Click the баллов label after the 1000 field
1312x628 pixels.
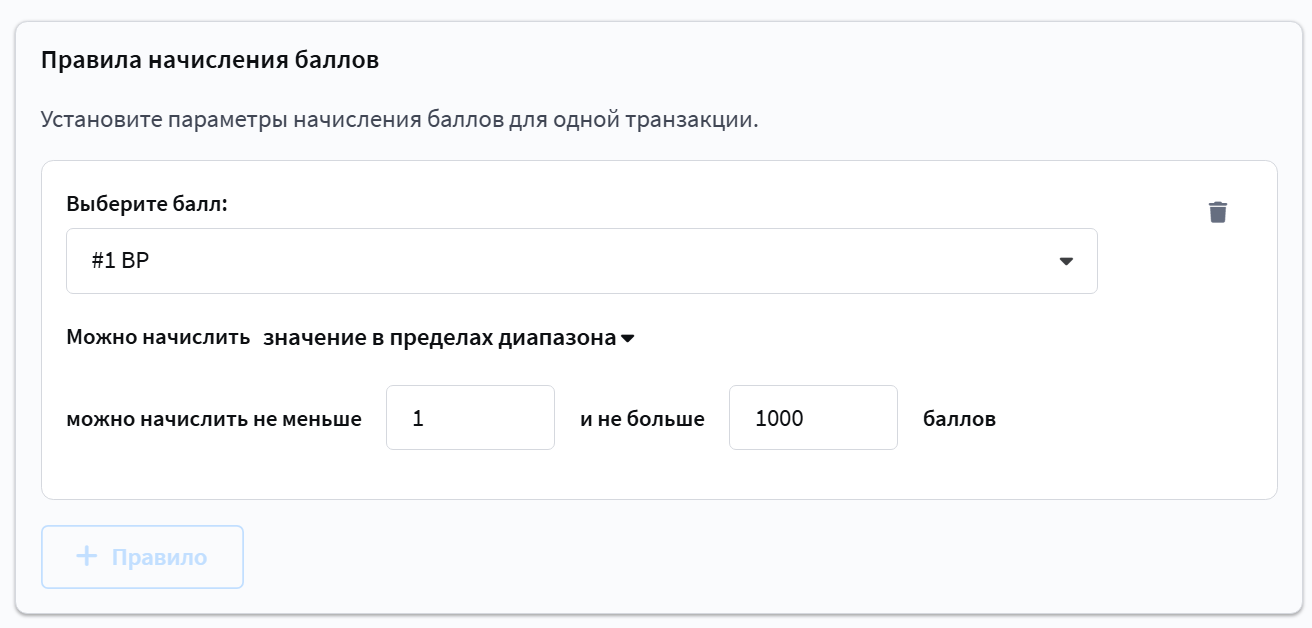click(x=959, y=419)
